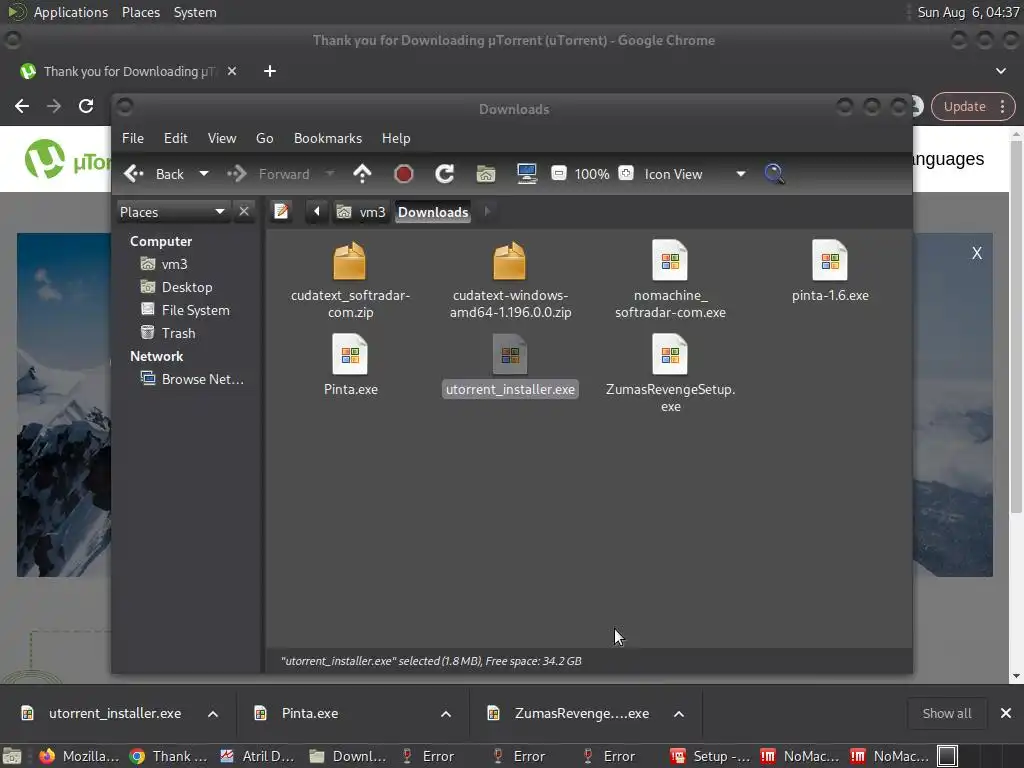This screenshot has width=1024, height=768.
Task: Select Trash in the sidebar
Action: 168,333
